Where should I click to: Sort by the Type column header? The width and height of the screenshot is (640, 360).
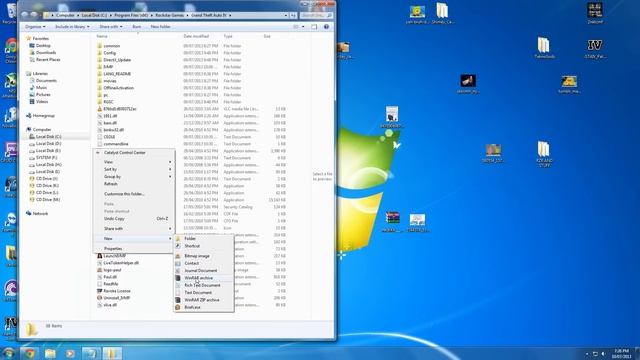228,36
